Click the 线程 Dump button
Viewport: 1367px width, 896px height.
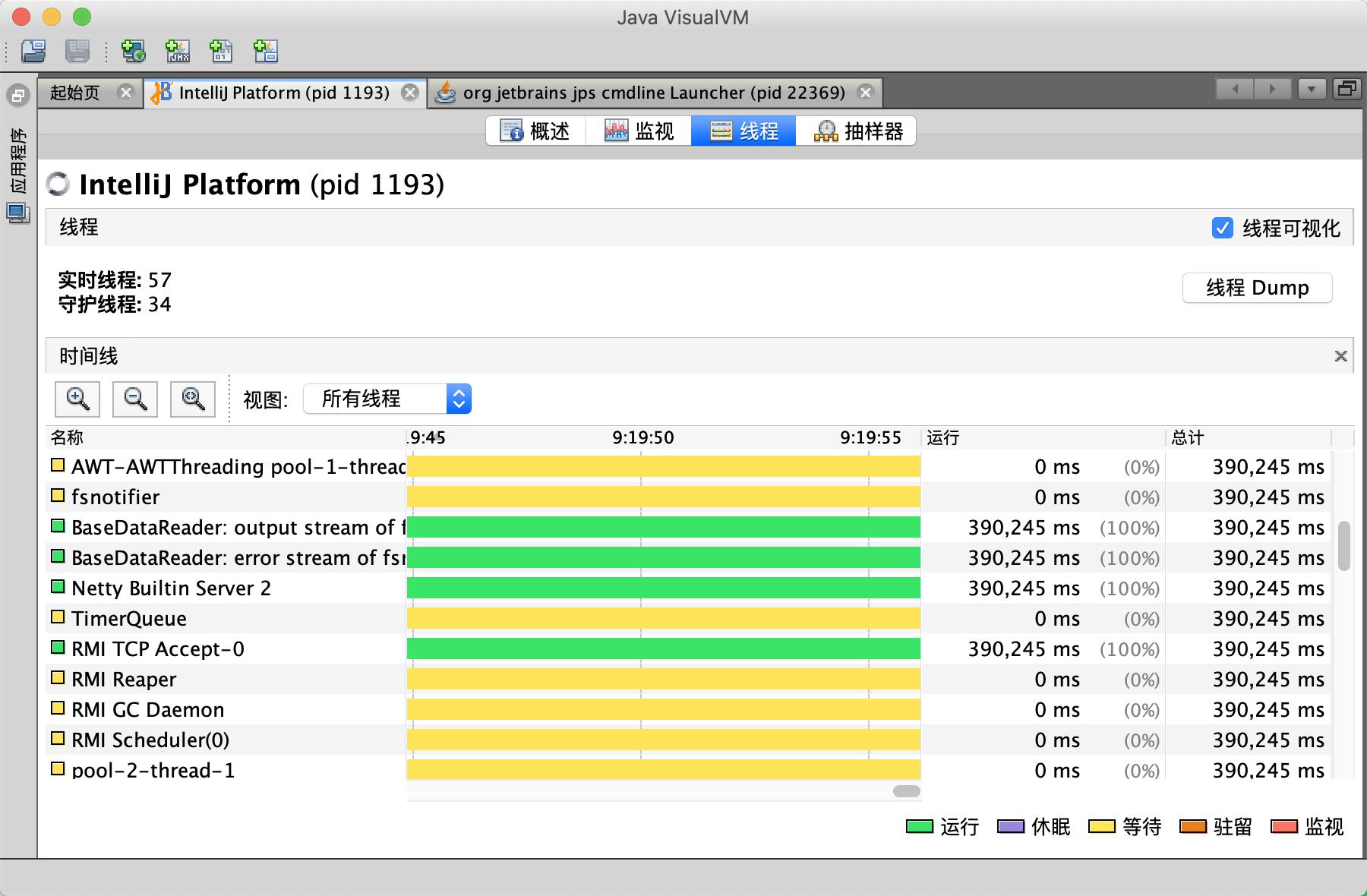coord(1257,288)
